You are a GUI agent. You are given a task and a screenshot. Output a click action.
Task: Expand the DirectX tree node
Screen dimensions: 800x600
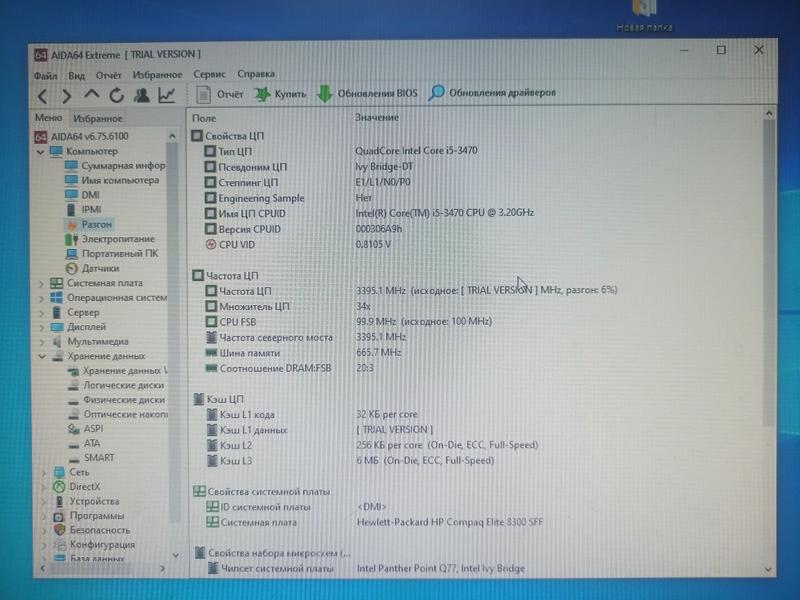[43, 488]
